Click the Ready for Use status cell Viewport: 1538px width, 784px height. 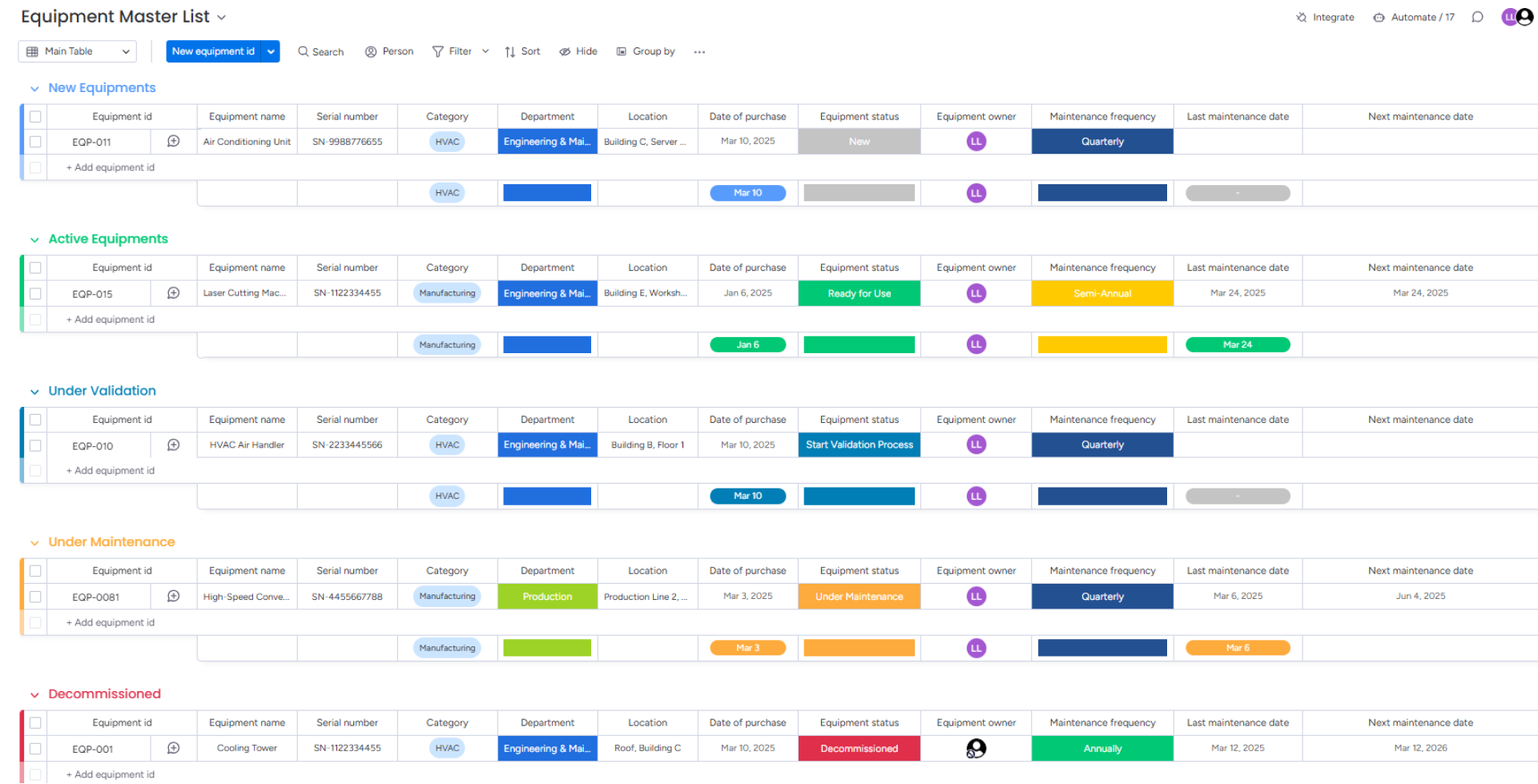coord(859,293)
